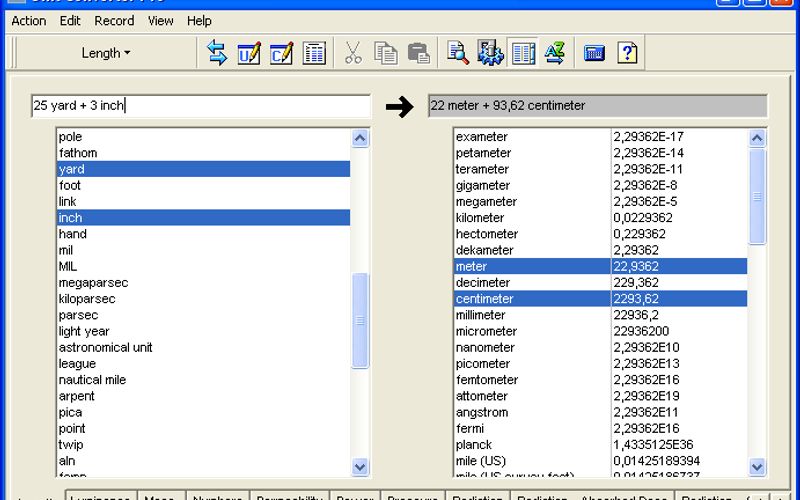Expand the Length category dropdown
Image resolution: width=800 pixels, height=500 pixels.
click(x=105, y=54)
